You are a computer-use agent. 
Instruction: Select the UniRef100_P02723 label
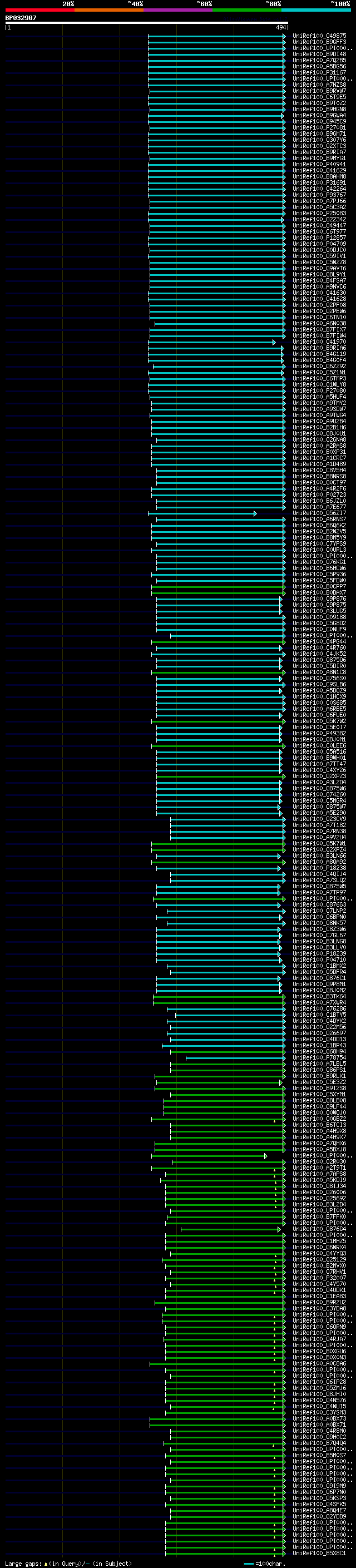point(319,494)
